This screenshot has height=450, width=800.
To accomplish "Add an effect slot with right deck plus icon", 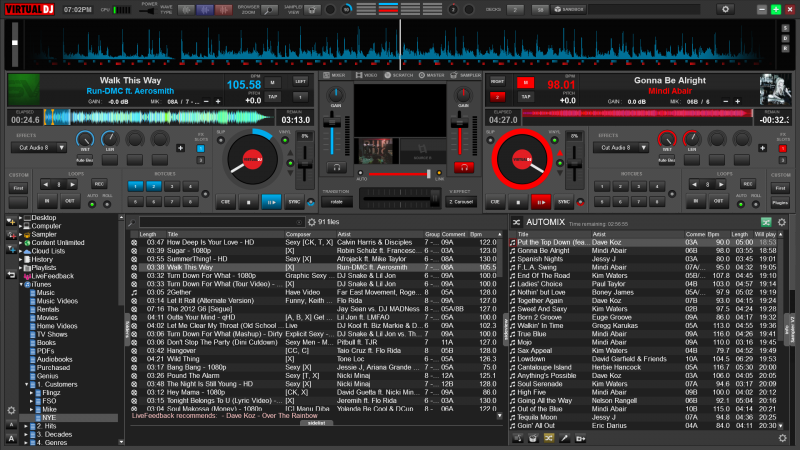I will pyautogui.click(x=762, y=148).
